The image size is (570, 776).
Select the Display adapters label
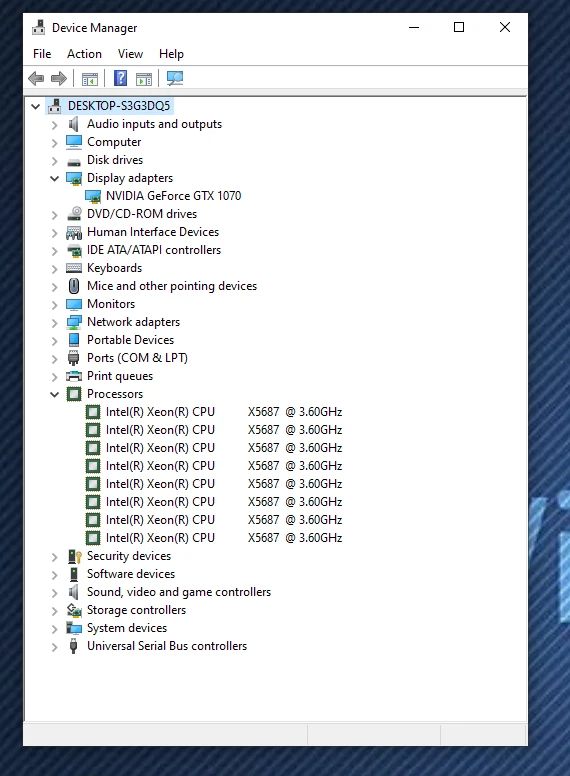[x=130, y=178]
